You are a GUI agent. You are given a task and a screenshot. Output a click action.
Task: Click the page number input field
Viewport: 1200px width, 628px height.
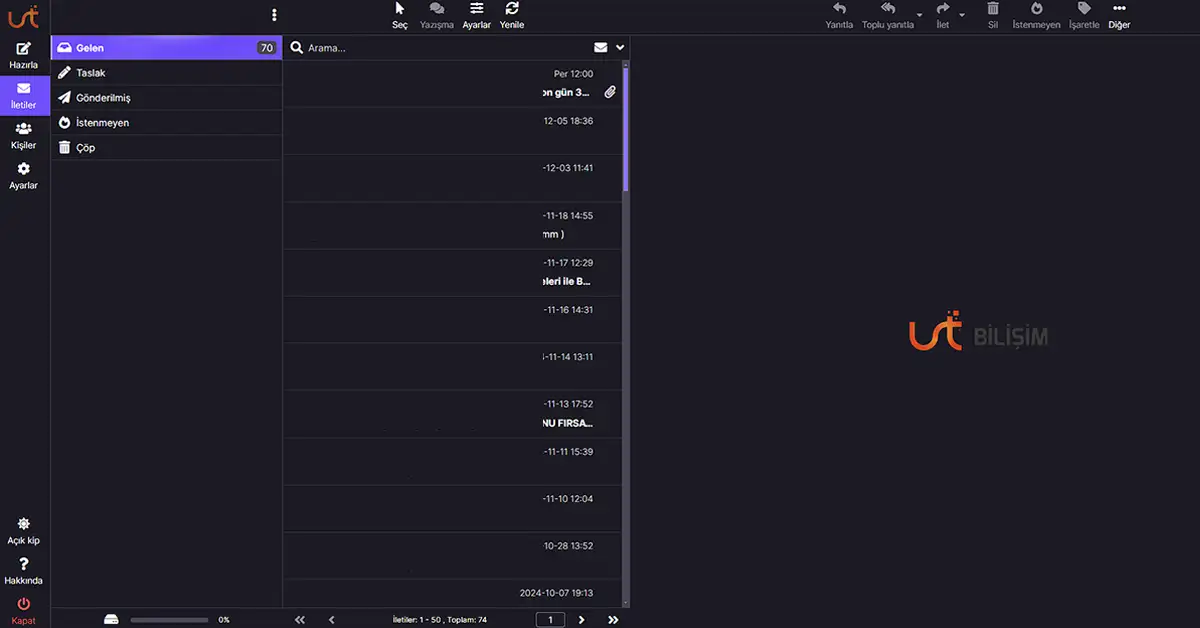coord(550,619)
